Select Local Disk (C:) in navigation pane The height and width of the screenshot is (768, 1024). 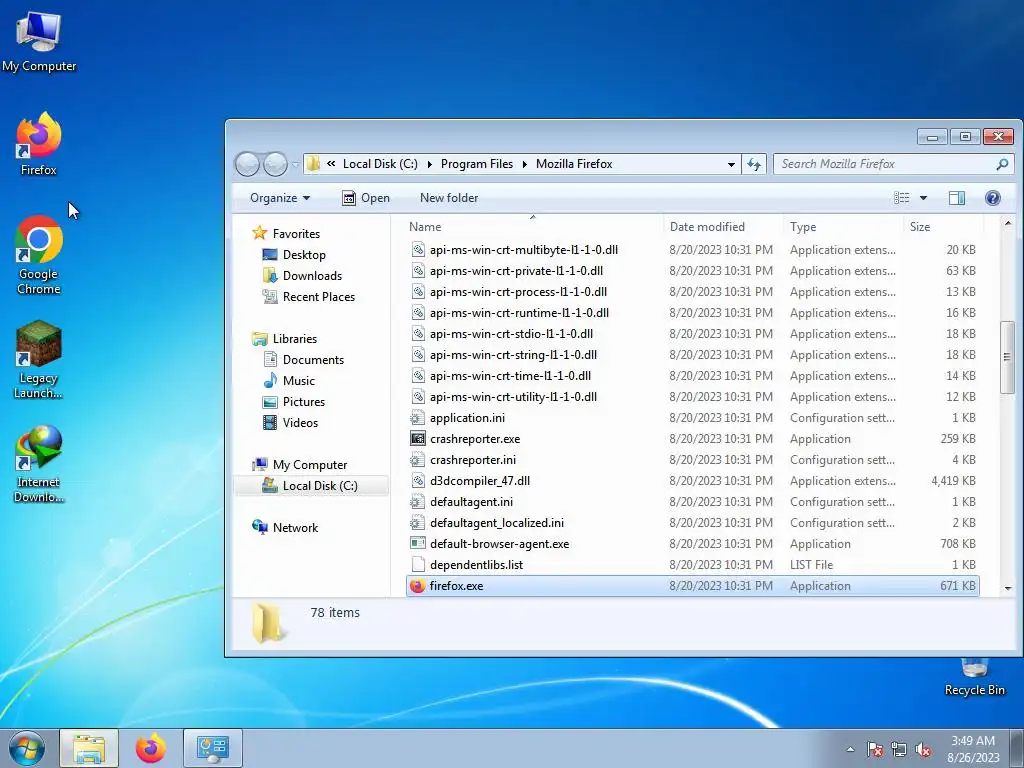pyautogui.click(x=311, y=486)
